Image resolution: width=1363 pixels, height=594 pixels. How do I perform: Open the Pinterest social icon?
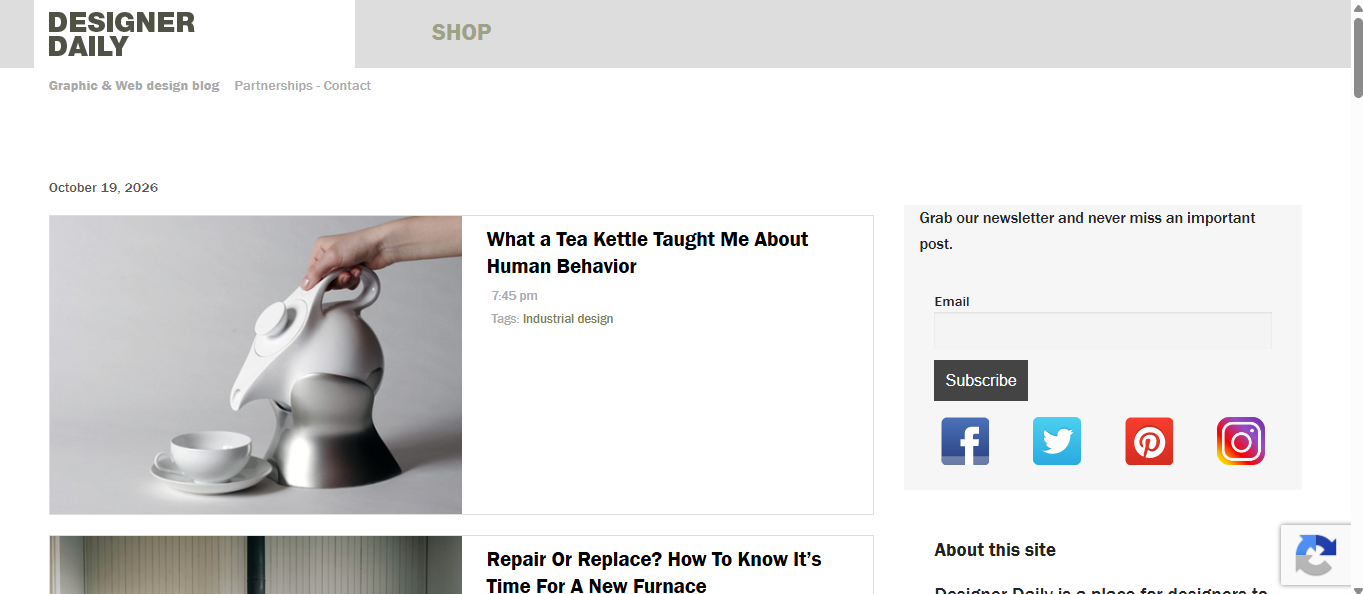point(1149,441)
